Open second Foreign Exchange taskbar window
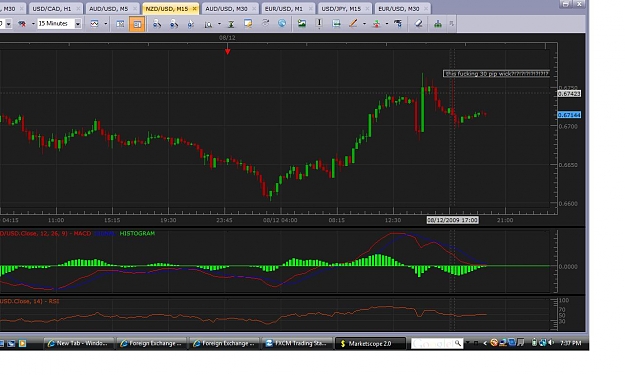 pos(224,343)
